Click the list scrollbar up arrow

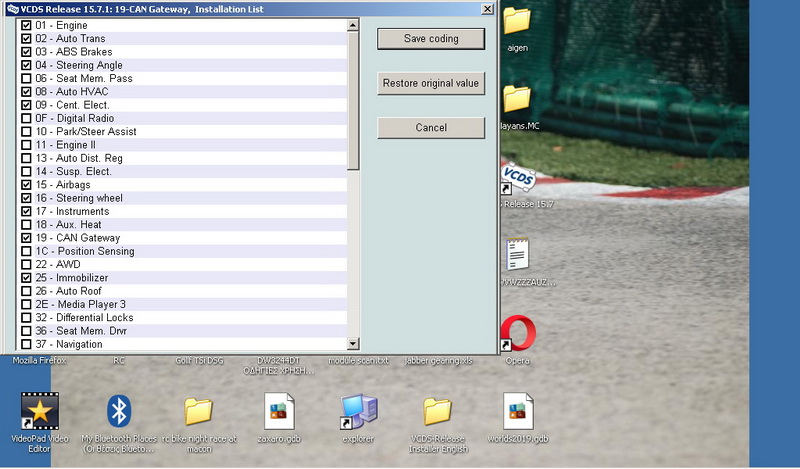(353, 25)
